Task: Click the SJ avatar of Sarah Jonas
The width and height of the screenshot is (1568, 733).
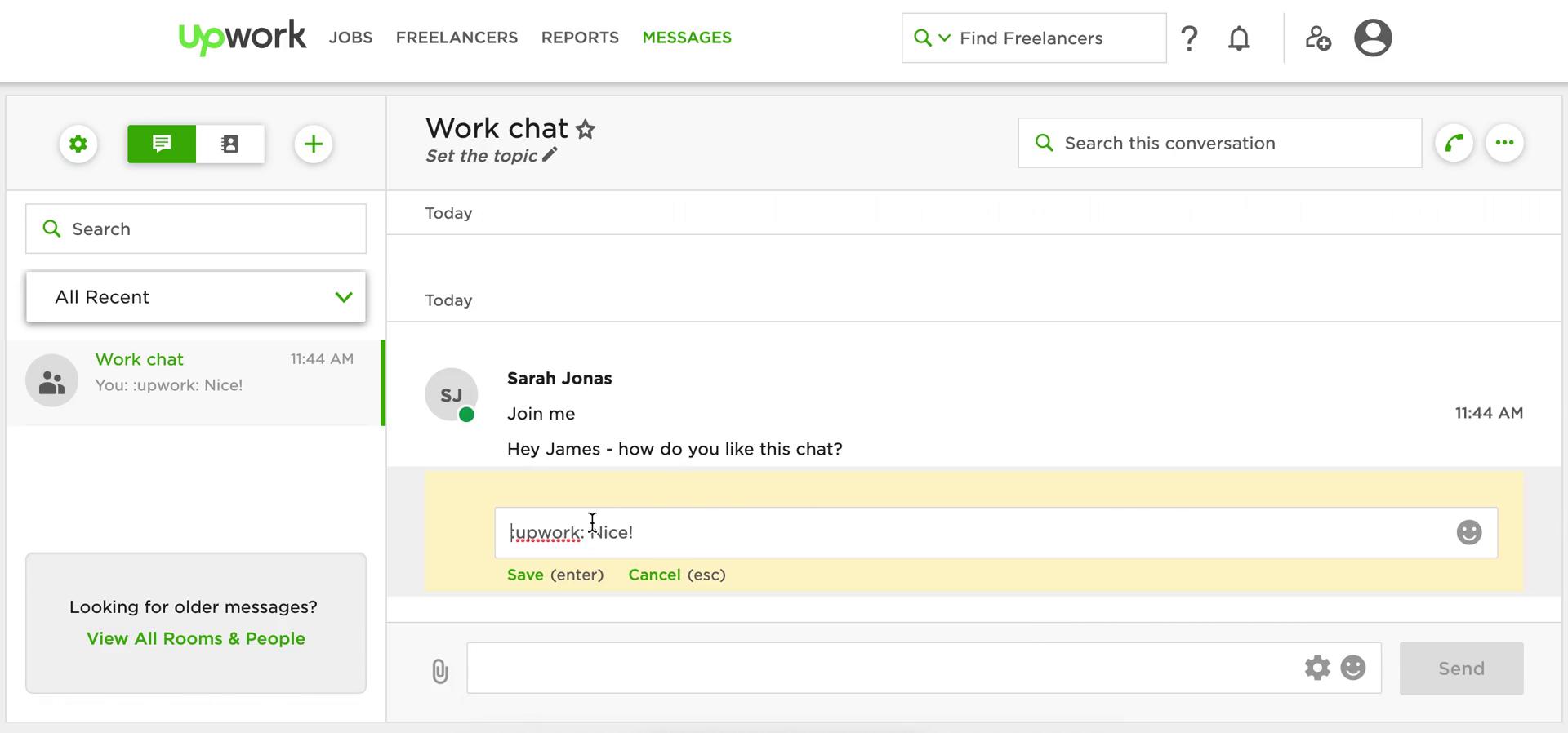Action: click(x=452, y=394)
